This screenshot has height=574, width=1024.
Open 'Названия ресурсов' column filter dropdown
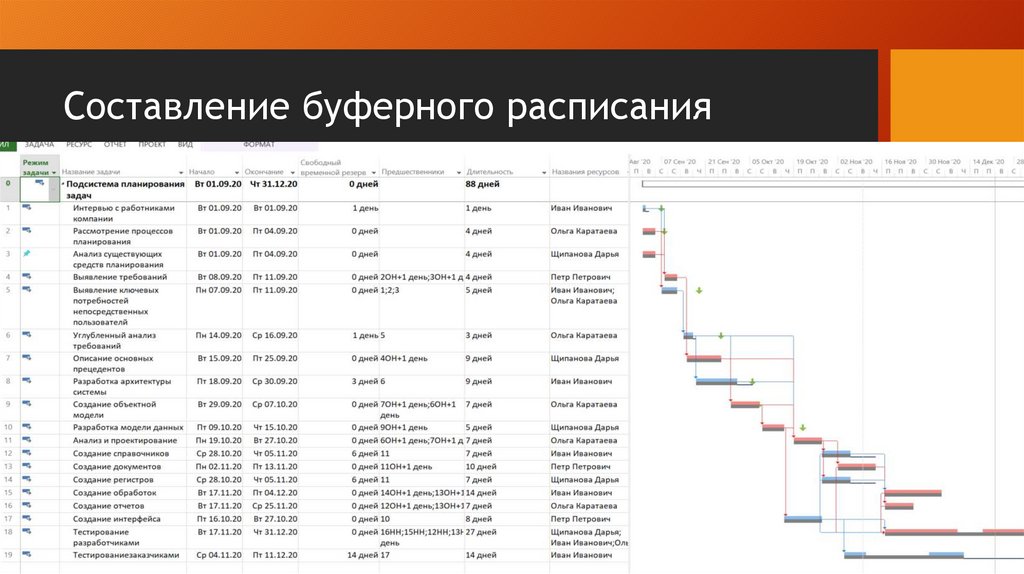coord(626,173)
